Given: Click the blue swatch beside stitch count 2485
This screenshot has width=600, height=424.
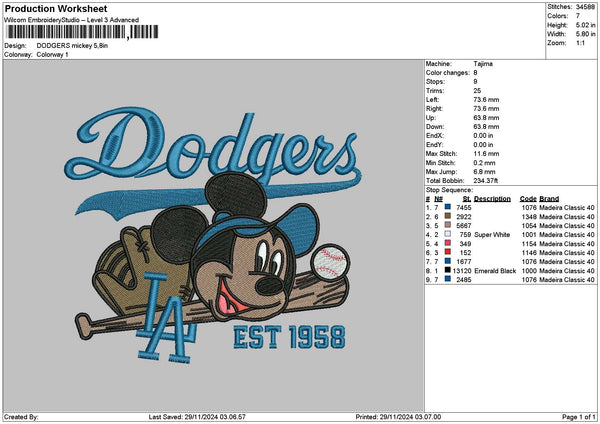Looking at the screenshot, I should pos(447,279).
